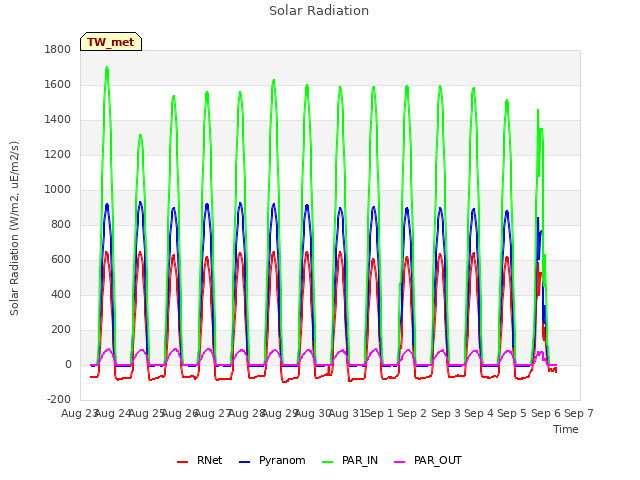Click the Sep 6 x-axis tick label
The image size is (640, 480).
coord(546,413)
